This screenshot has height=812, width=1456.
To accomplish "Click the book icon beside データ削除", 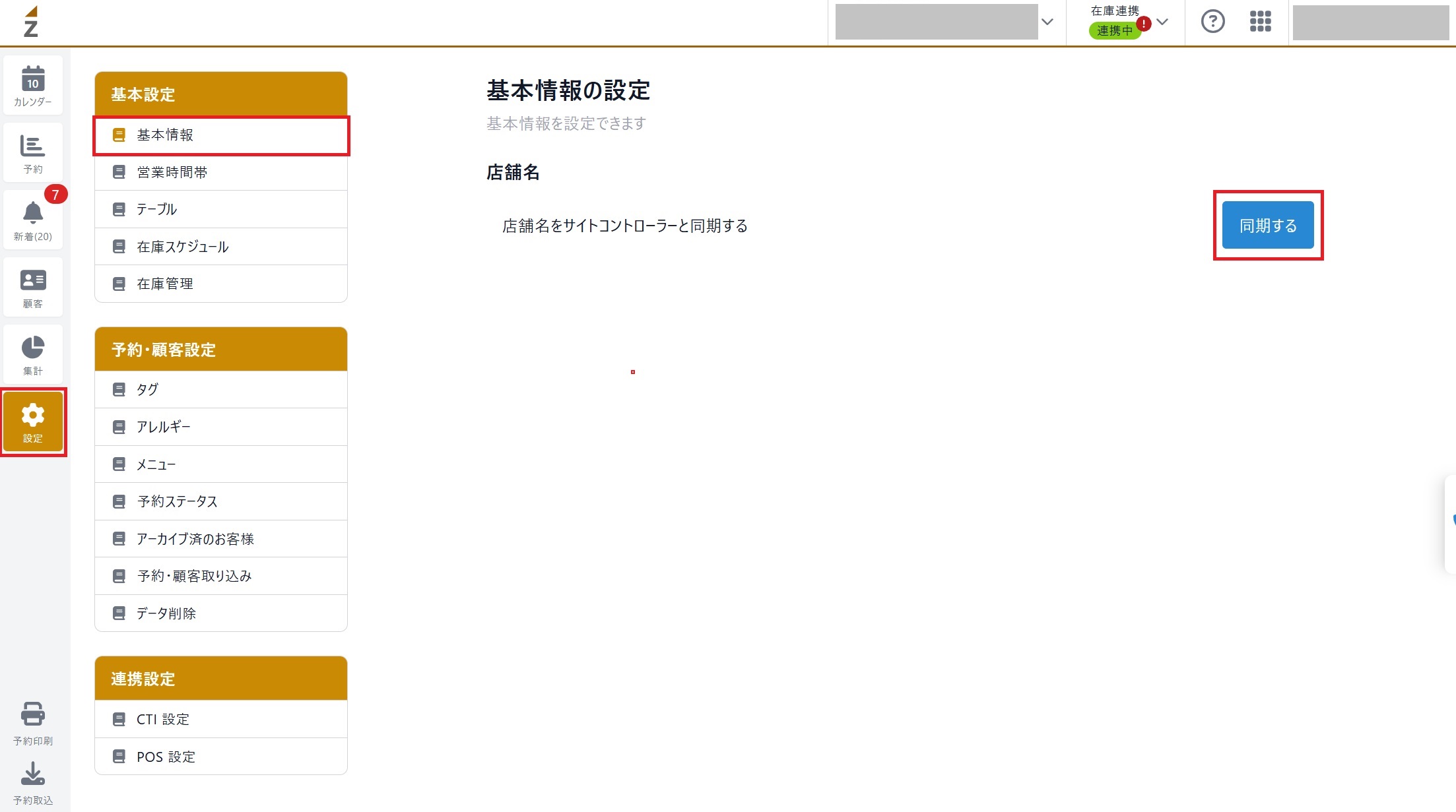I will [119, 613].
